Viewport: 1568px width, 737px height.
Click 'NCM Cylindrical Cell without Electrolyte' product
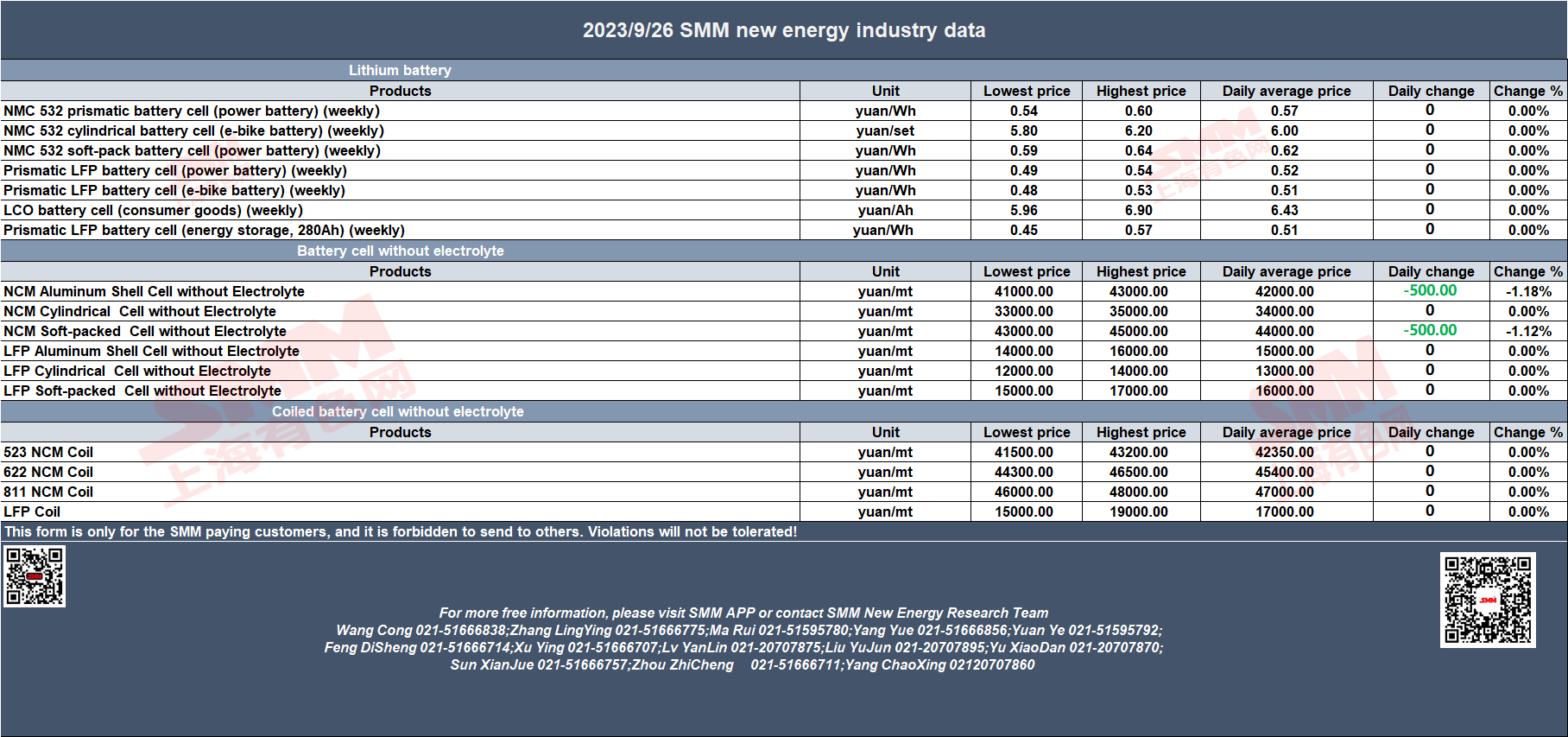click(x=140, y=311)
